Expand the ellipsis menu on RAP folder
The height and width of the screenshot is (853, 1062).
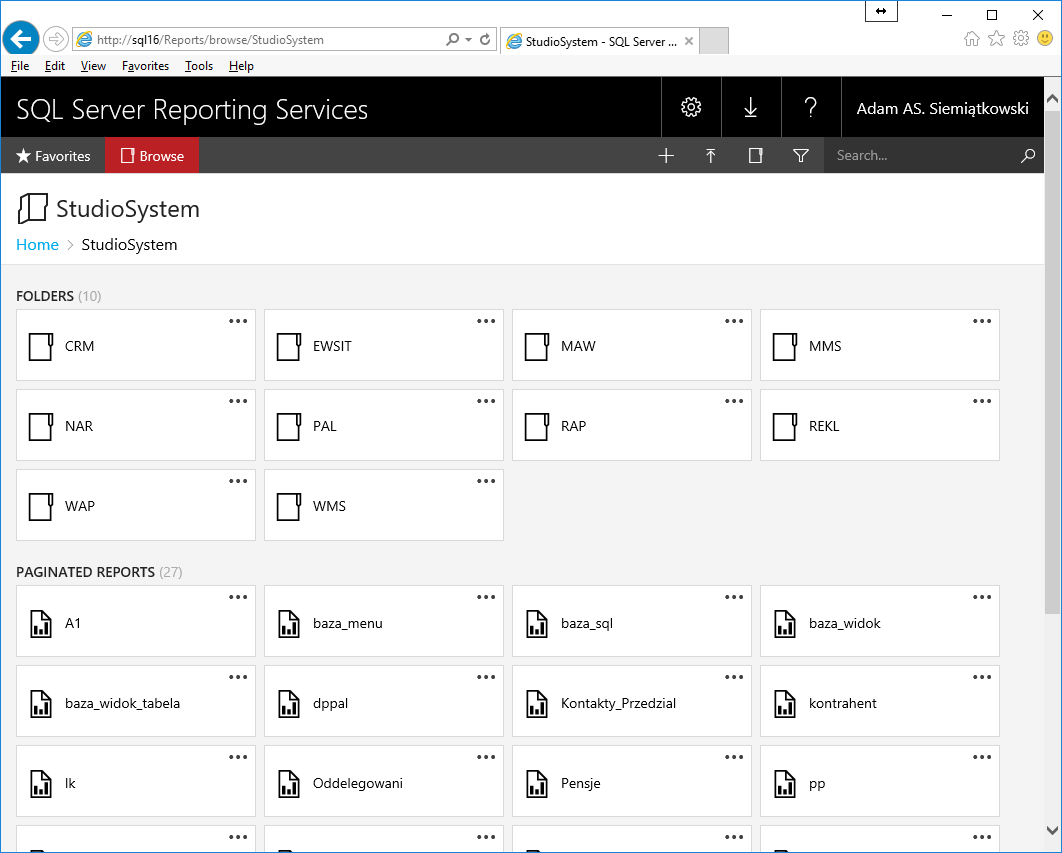[x=734, y=401]
